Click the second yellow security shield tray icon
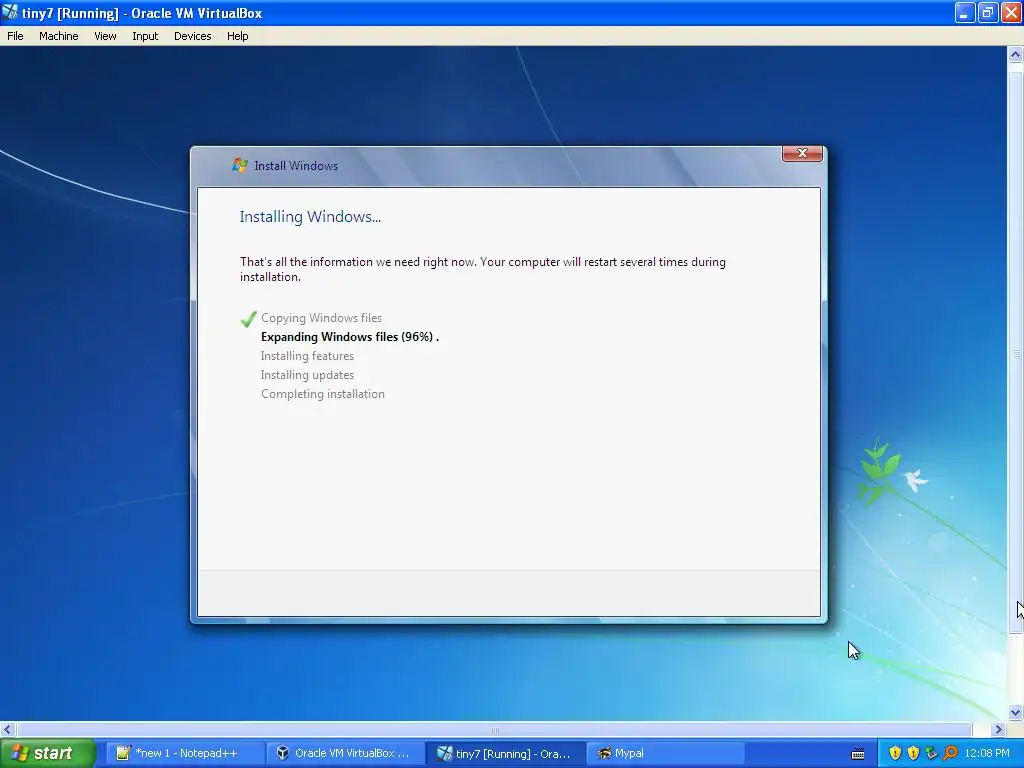The image size is (1024, 768). click(913, 754)
